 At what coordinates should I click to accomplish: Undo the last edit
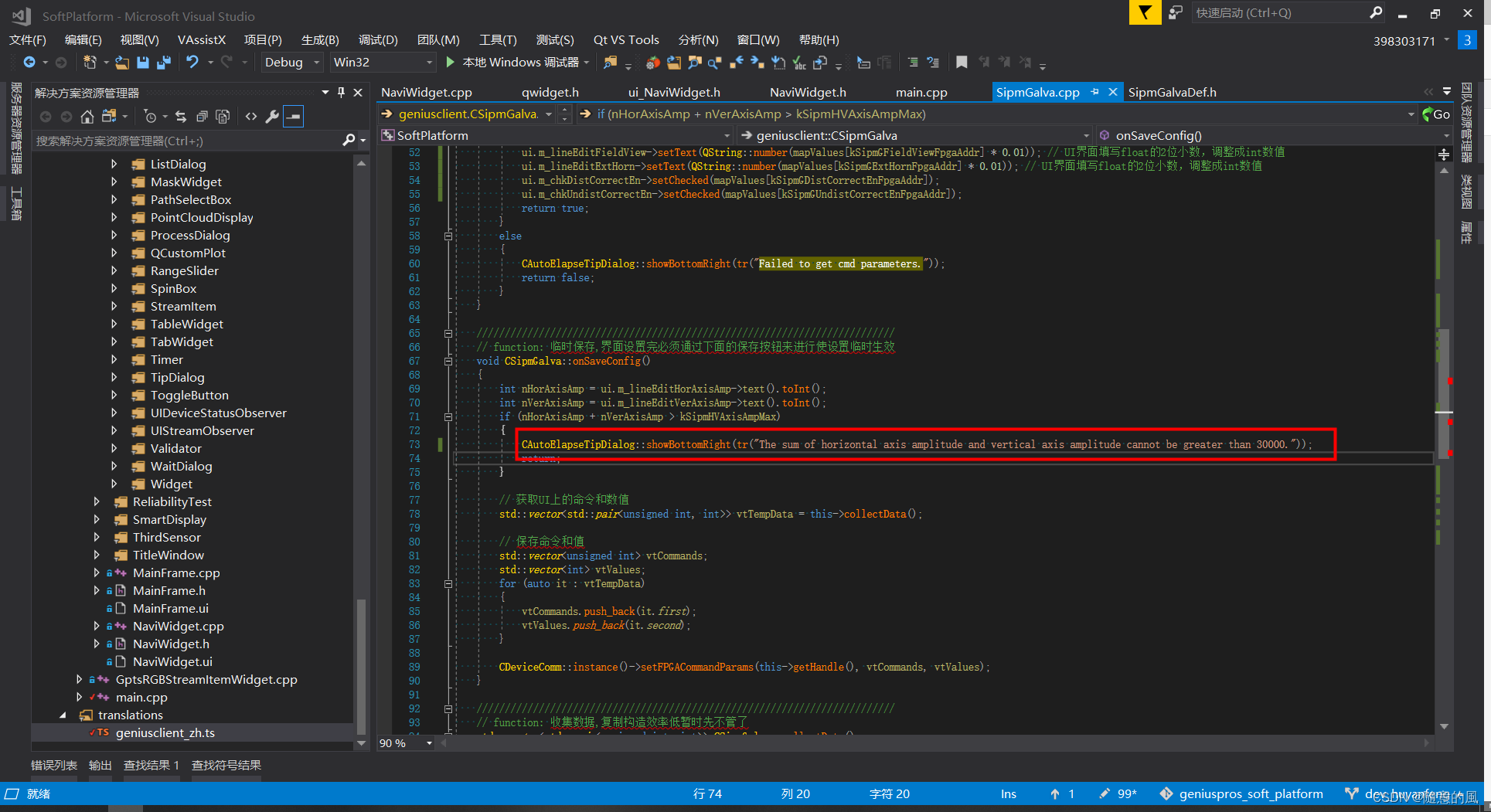tap(192, 63)
